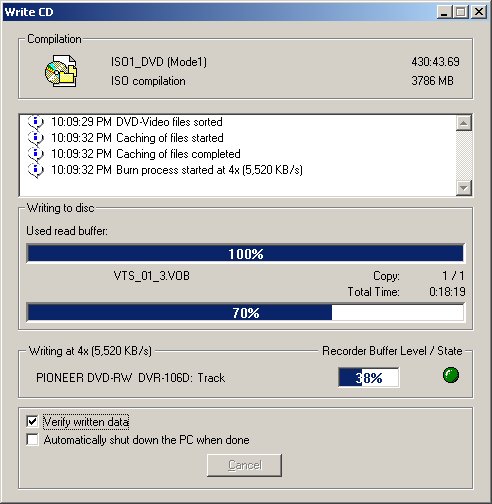Click the log list scroll up arrow
This screenshot has width=492, height=504.
(x=464, y=123)
